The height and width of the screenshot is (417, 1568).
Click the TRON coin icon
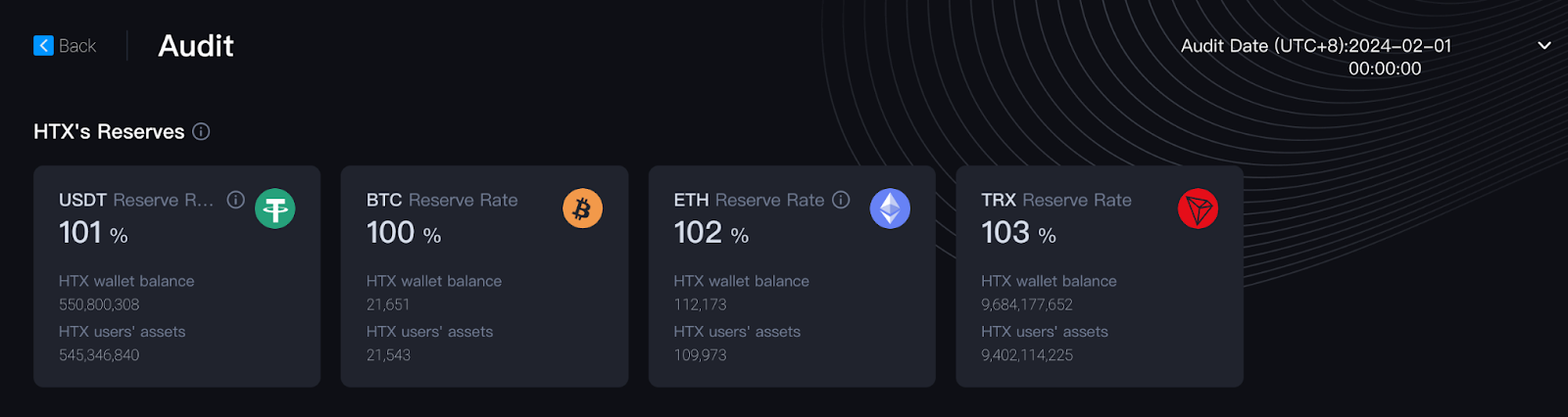tap(1198, 208)
